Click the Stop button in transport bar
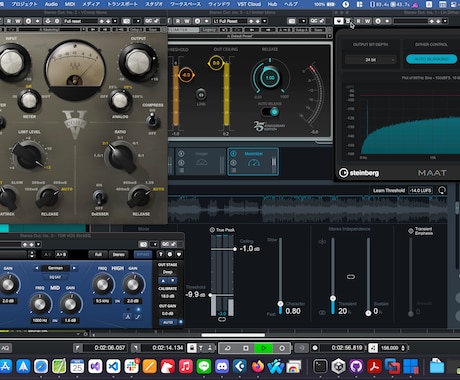This screenshot has width=460, height=380. 246,348
